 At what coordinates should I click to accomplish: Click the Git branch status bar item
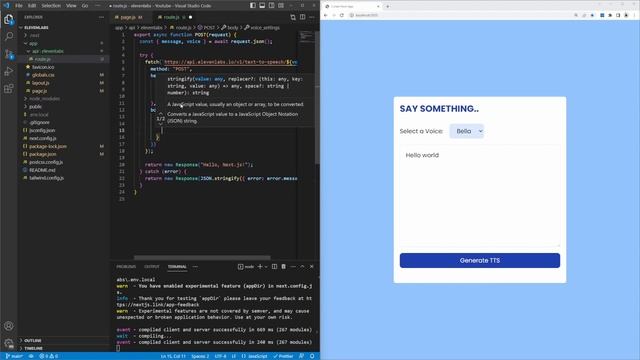click(x=14, y=356)
